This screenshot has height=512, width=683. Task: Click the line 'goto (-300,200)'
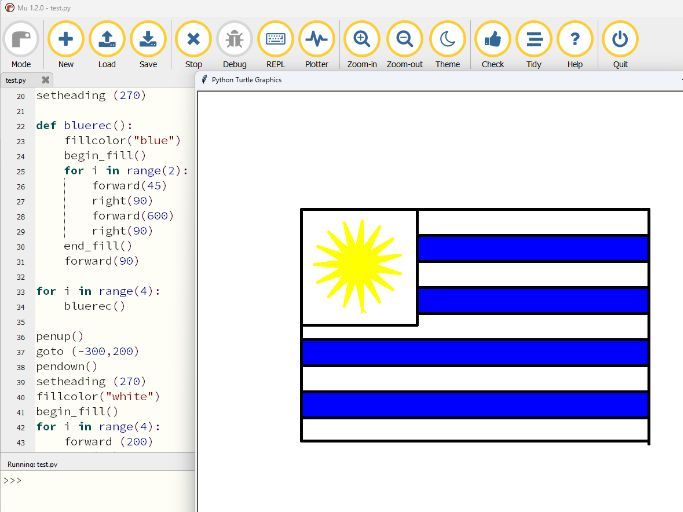88,352
